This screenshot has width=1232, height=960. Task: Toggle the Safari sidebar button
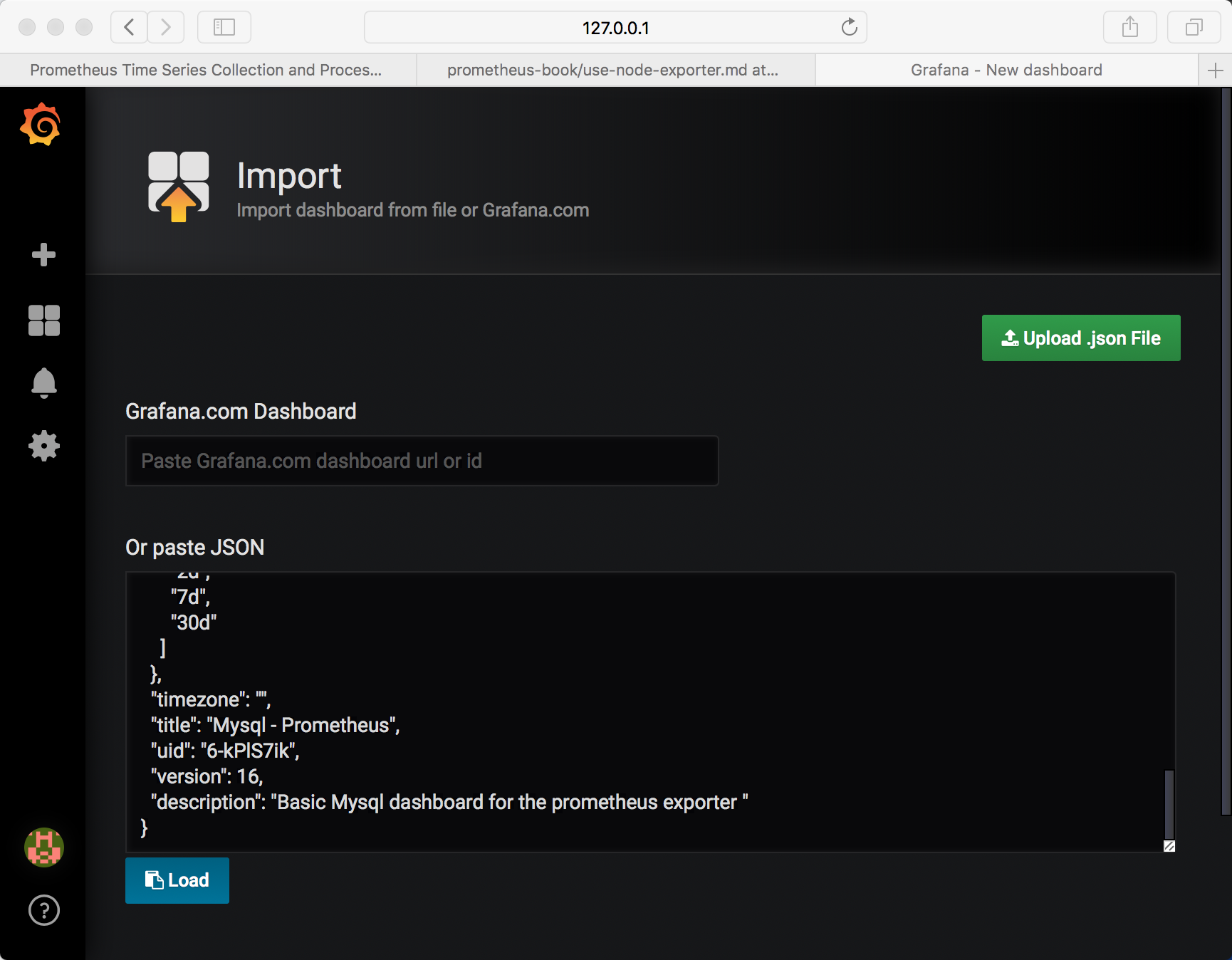[224, 27]
